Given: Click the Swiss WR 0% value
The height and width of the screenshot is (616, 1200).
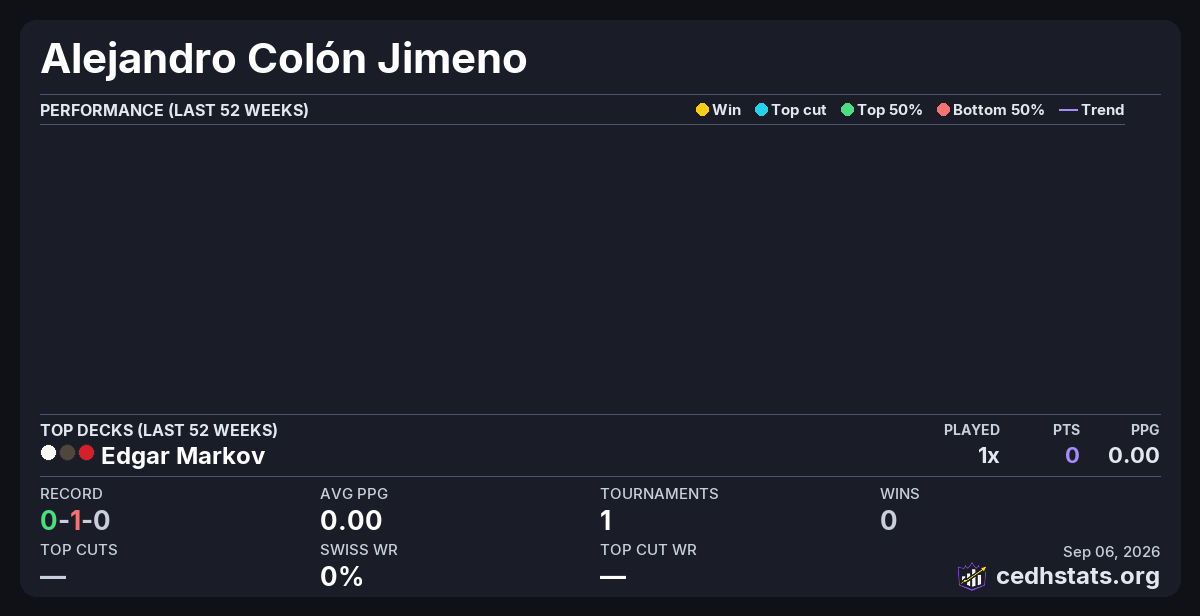Looking at the screenshot, I should point(341,576).
